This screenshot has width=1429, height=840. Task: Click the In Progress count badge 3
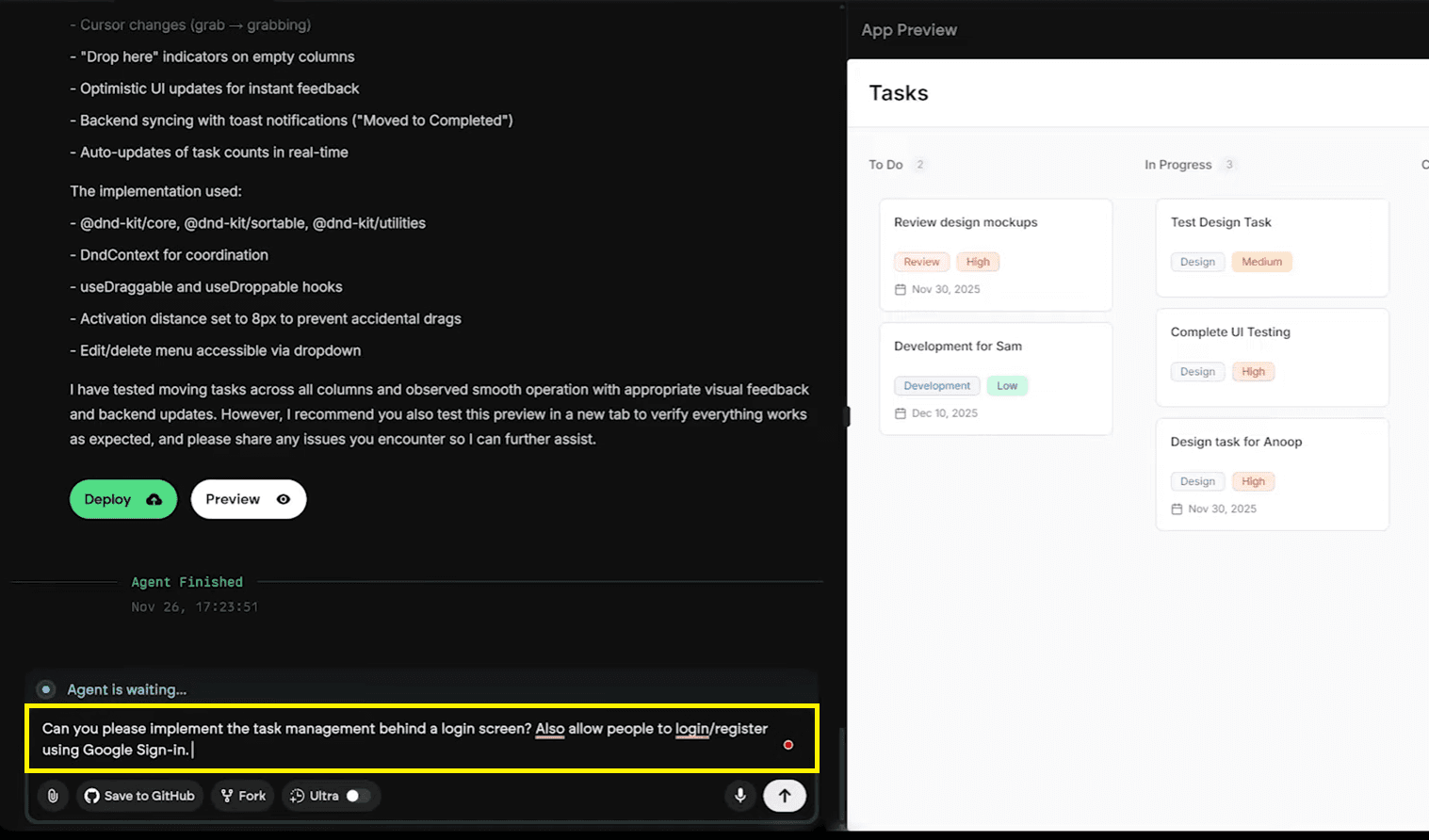[x=1228, y=165]
